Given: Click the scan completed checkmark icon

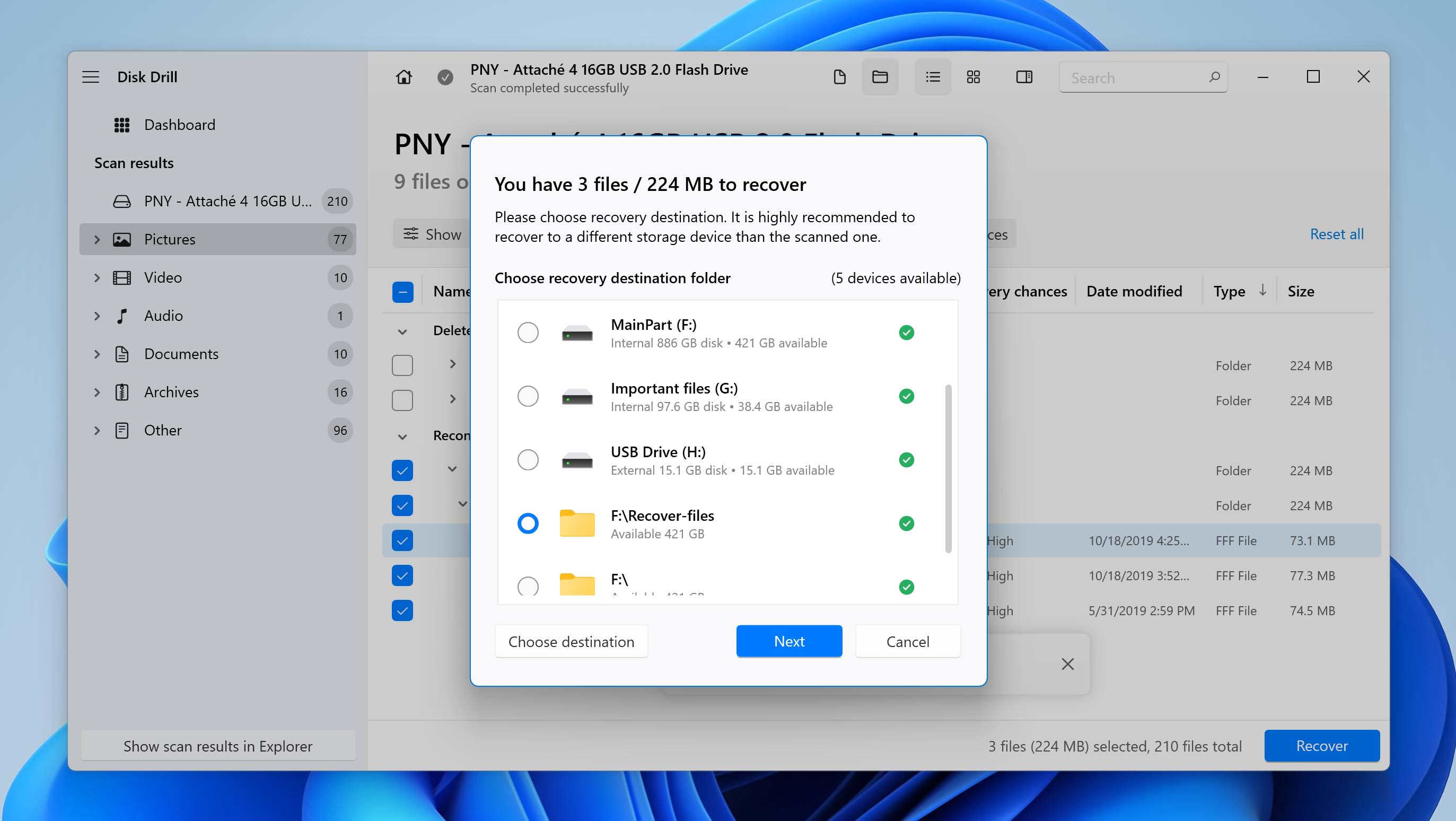Looking at the screenshot, I should (445, 77).
